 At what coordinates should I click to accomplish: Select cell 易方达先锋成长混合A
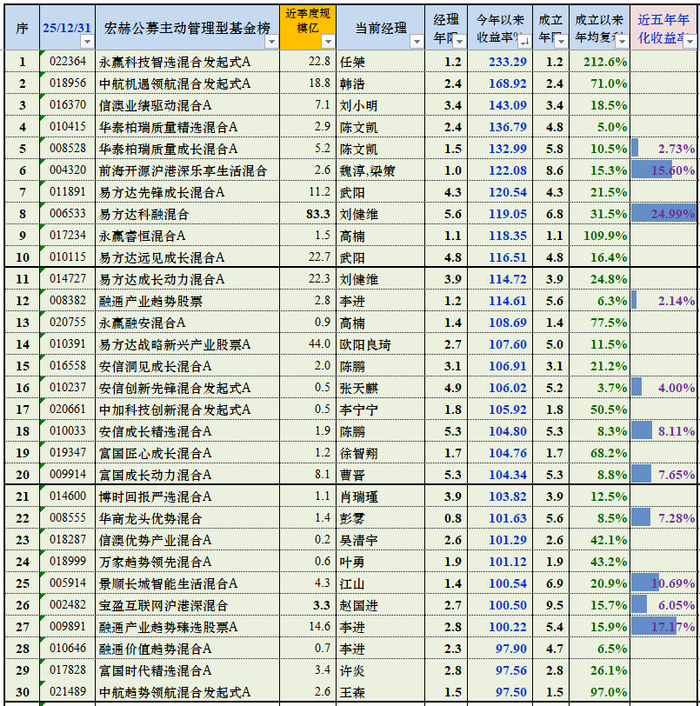click(188, 192)
